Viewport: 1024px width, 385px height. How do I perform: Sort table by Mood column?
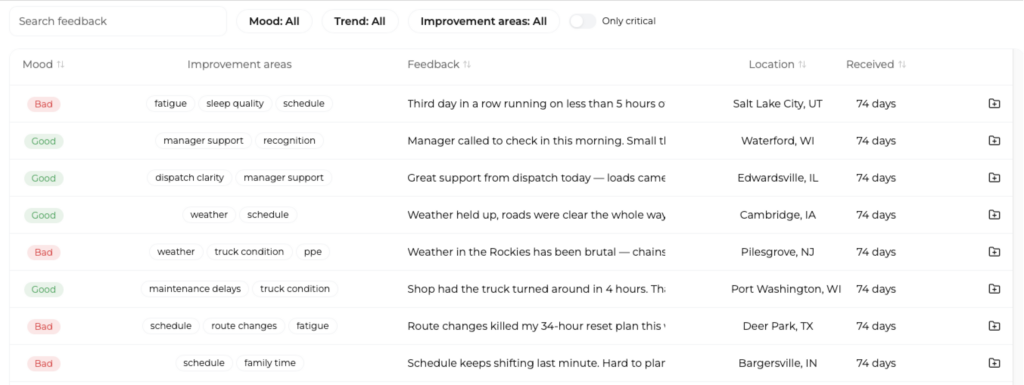click(x=43, y=65)
